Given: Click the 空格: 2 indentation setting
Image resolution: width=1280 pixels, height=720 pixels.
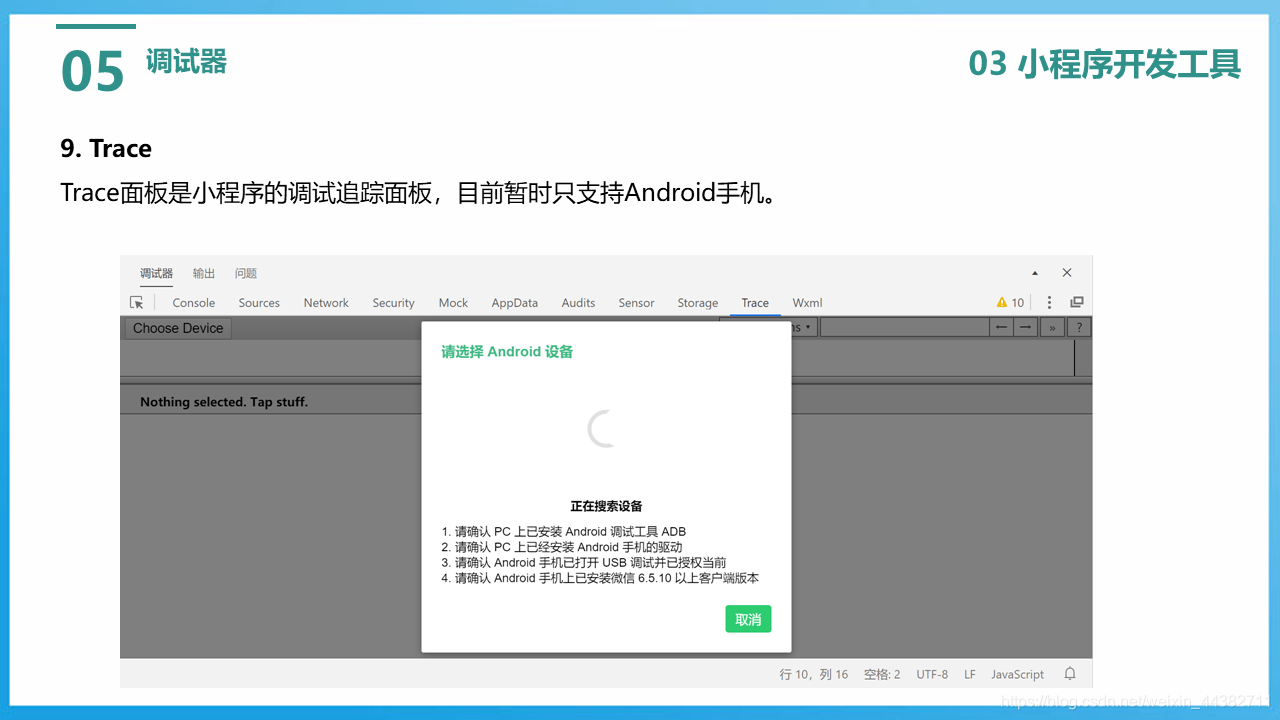Looking at the screenshot, I should click(882, 675).
